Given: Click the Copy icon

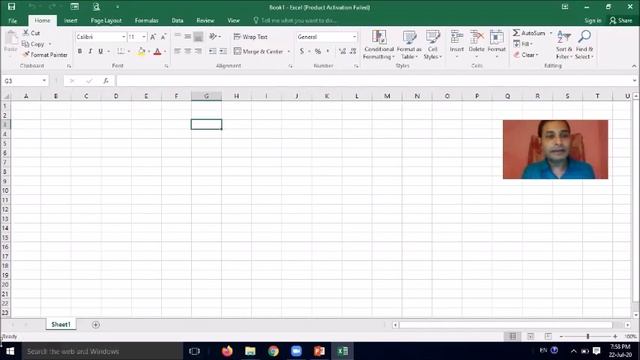Looking at the screenshot, I should (25, 44).
